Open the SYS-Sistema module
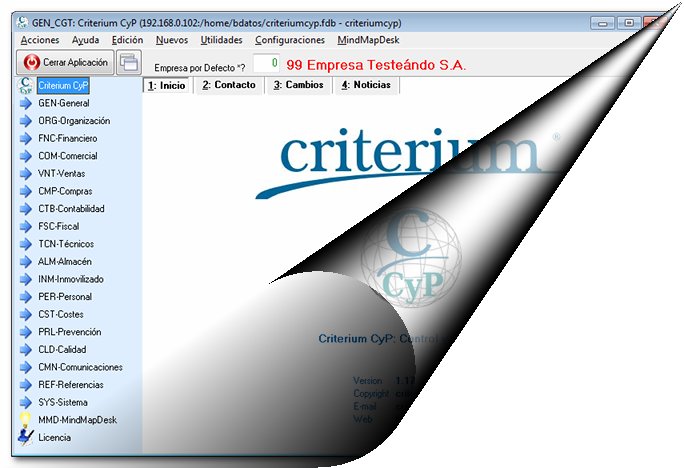The image size is (684, 468). pos(63,403)
